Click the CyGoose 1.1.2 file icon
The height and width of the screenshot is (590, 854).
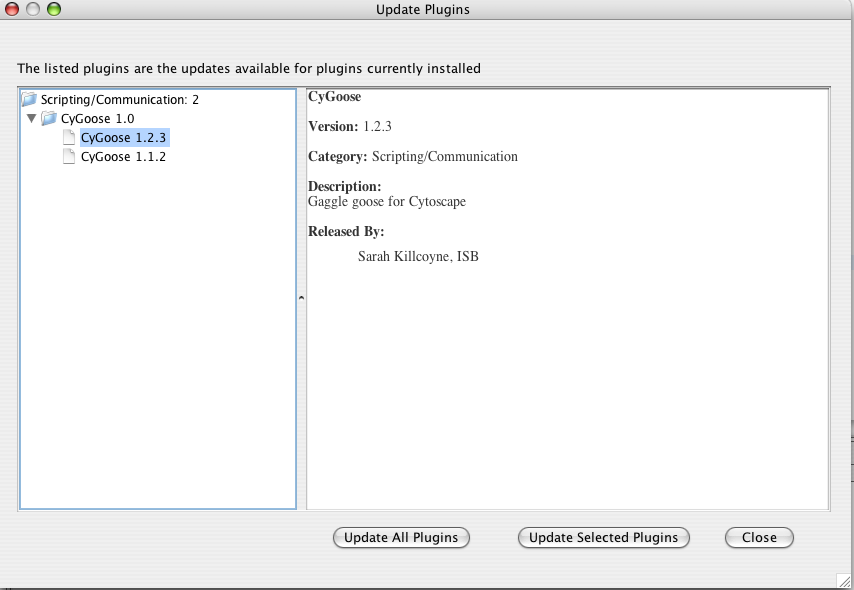(x=69, y=157)
